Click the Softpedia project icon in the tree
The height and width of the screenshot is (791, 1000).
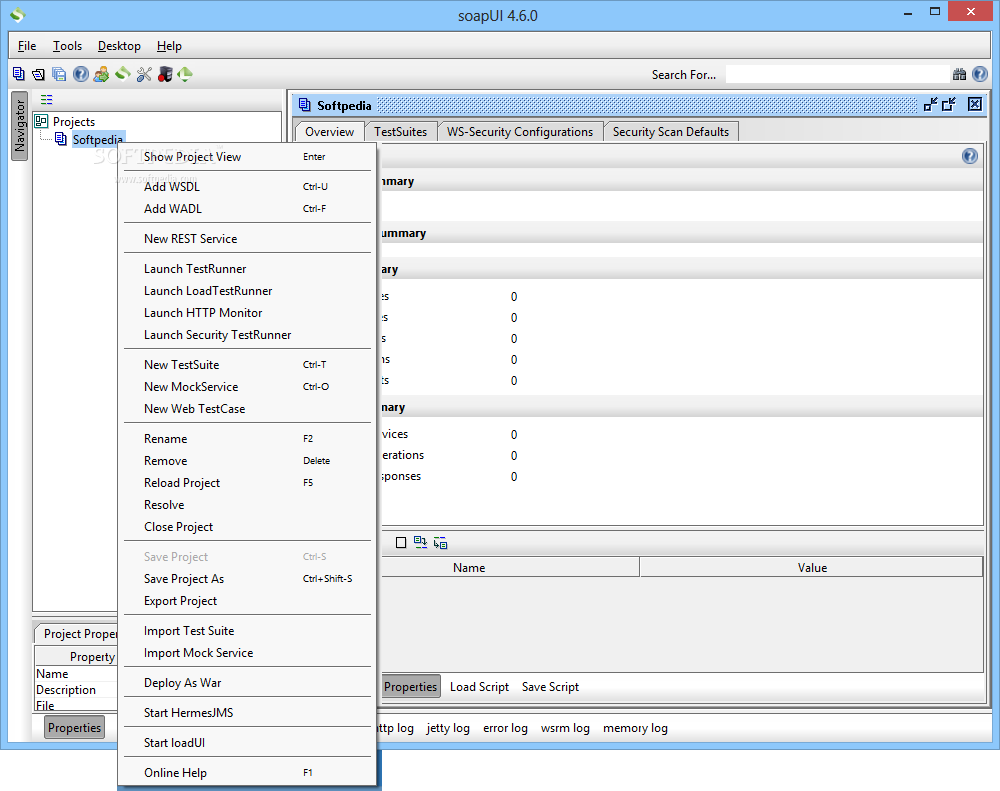(61, 138)
